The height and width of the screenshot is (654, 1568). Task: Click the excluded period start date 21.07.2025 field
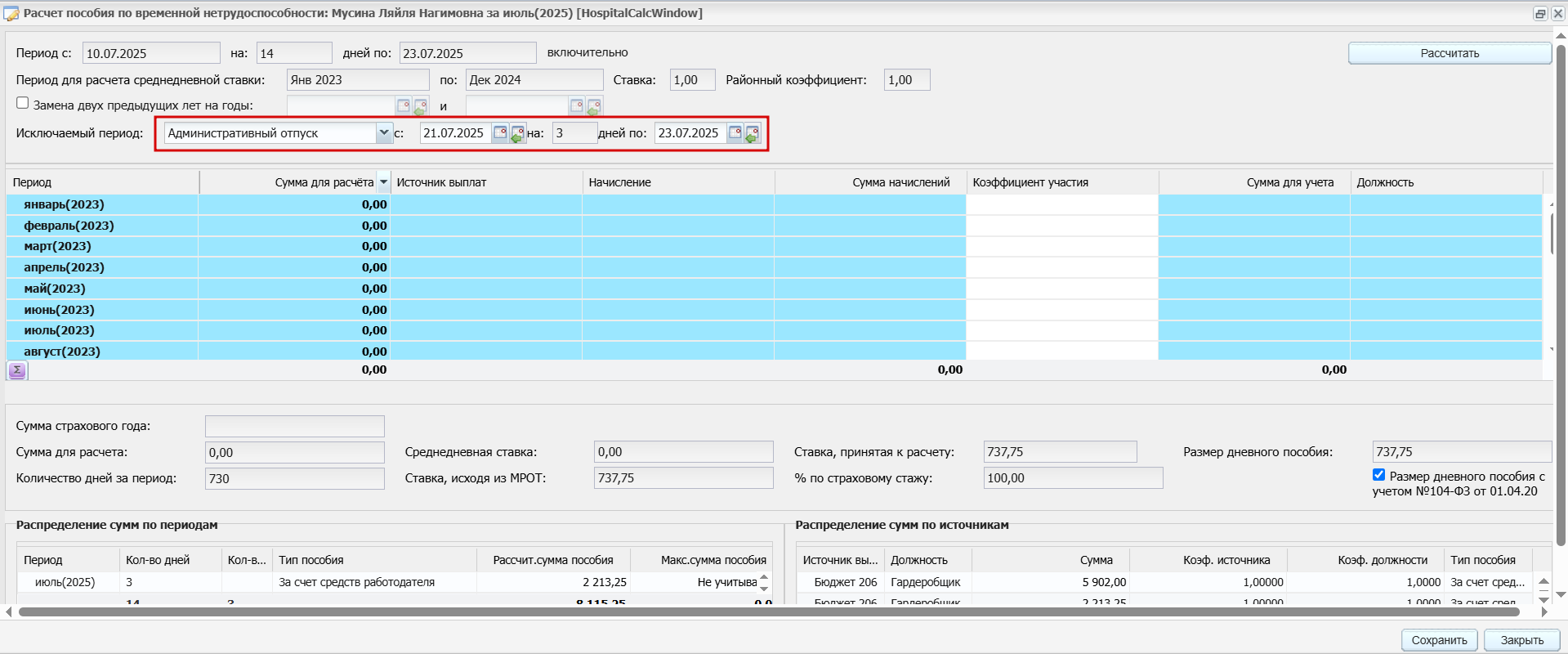(x=455, y=132)
